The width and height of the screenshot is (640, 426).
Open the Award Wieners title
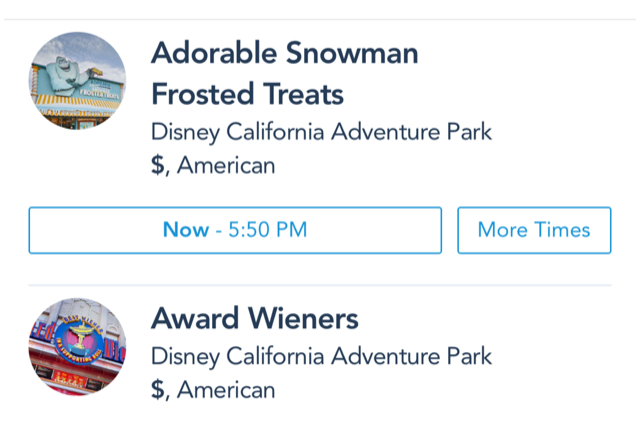pos(255,319)
